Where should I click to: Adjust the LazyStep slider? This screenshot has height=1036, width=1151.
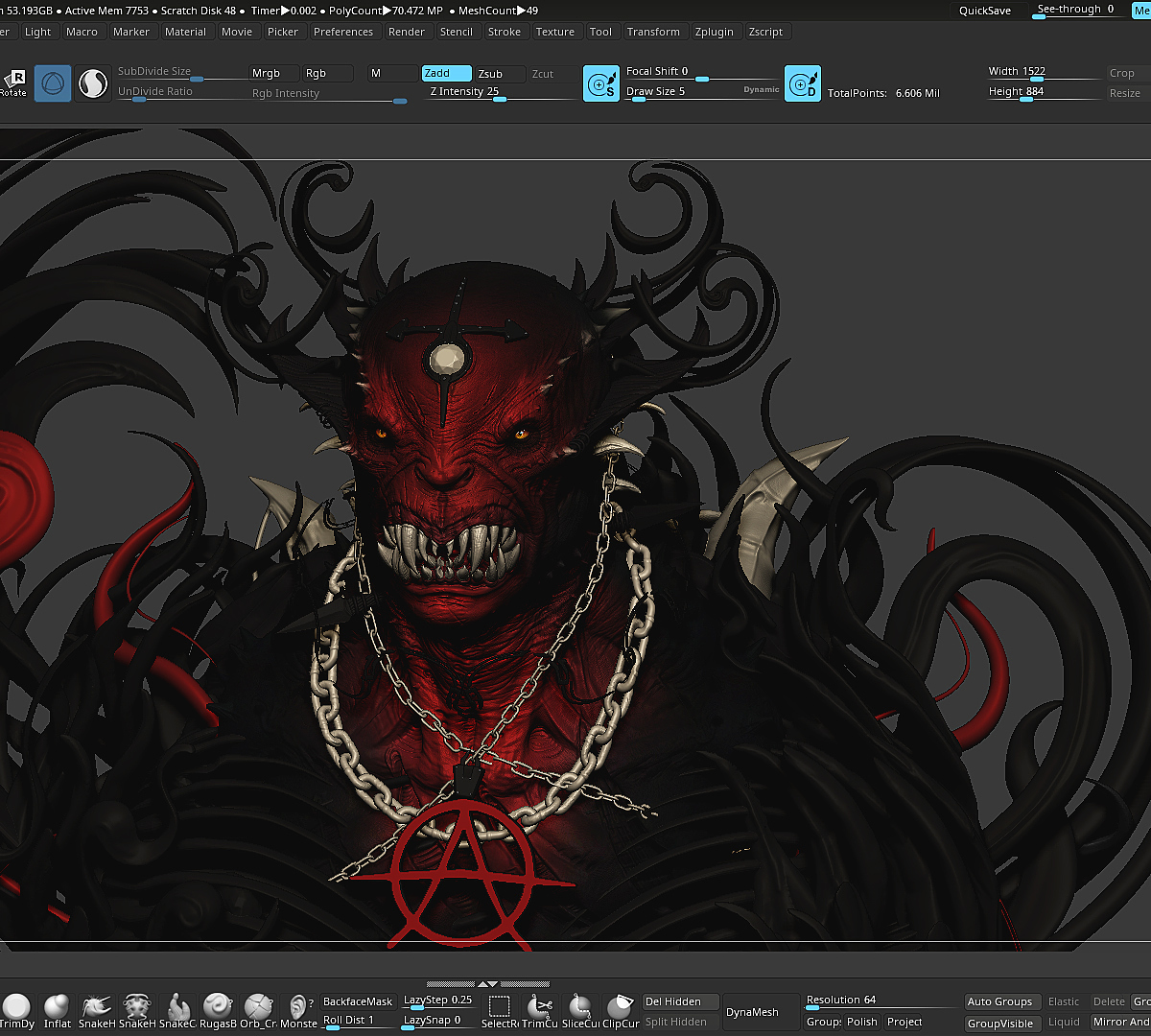pyautogui.click(x=438, y=1001)
